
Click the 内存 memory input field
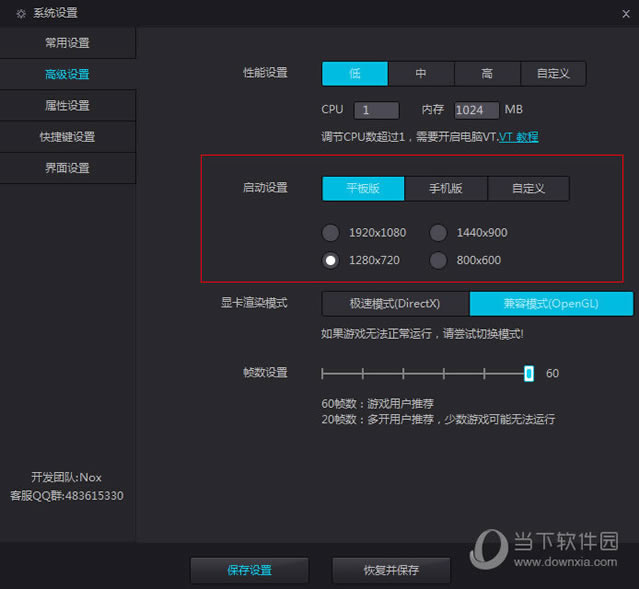[477, 110]
